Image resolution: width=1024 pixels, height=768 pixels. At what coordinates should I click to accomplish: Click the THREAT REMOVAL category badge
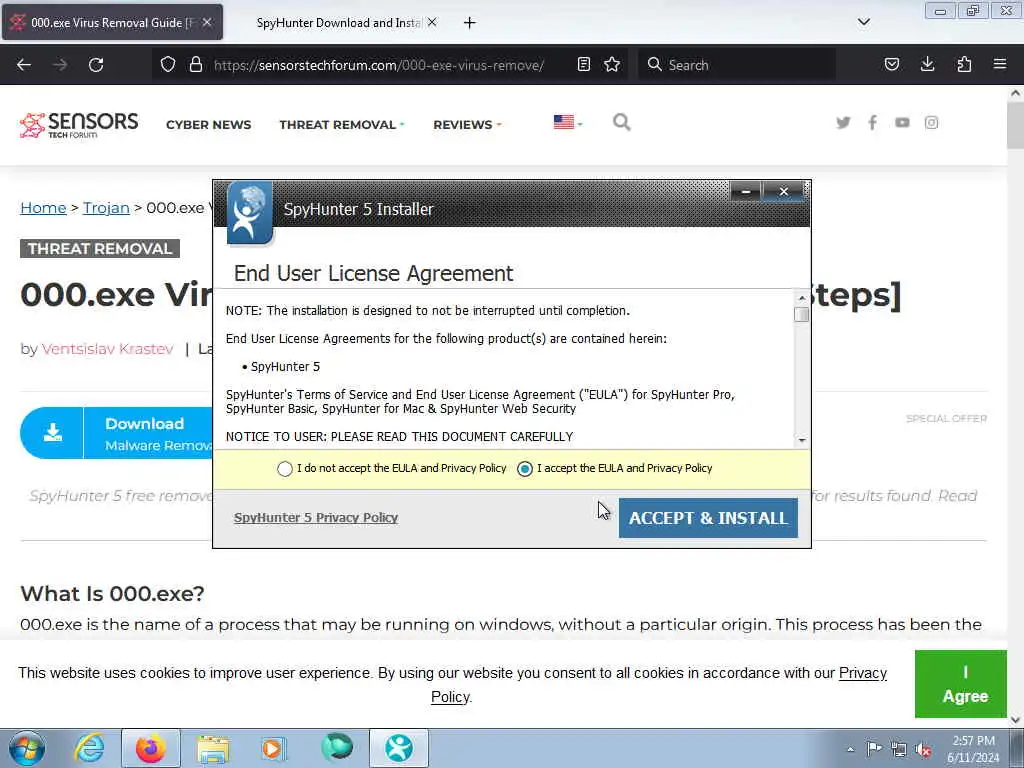tap(100, 249)
